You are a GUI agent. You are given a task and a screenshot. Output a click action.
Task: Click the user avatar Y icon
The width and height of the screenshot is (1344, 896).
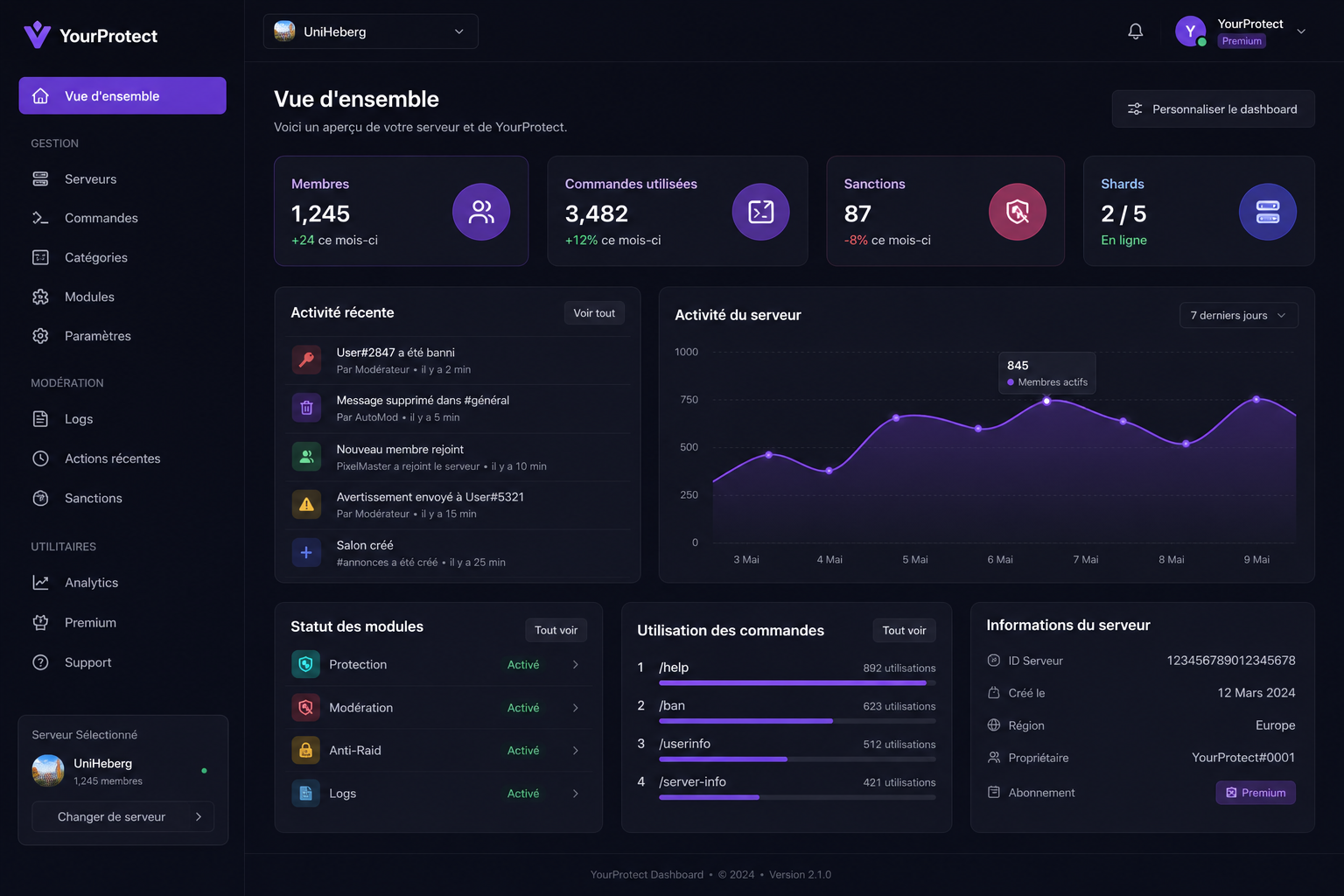(1190, 31)
